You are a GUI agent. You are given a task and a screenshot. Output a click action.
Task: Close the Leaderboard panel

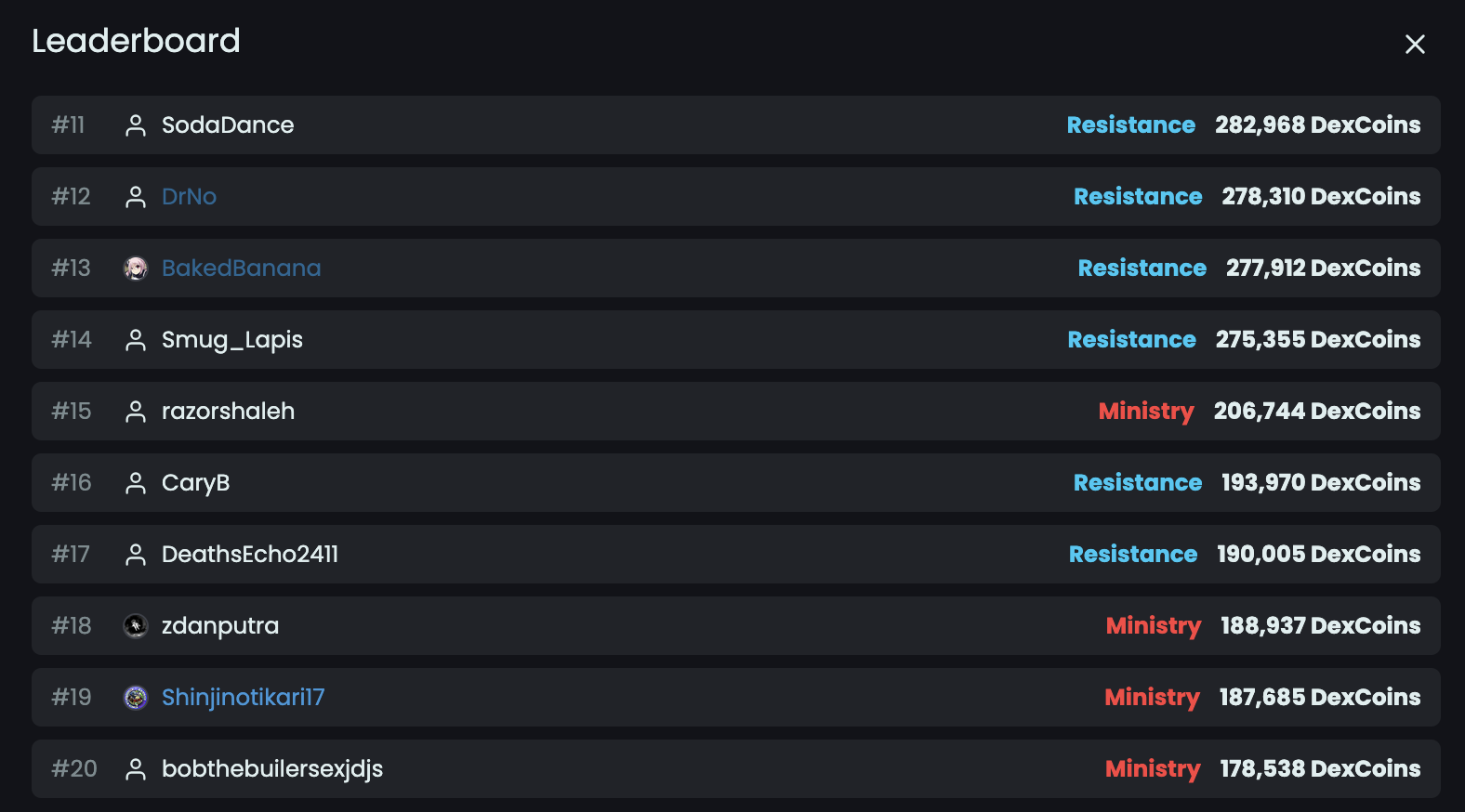(x=1415, y=44)
